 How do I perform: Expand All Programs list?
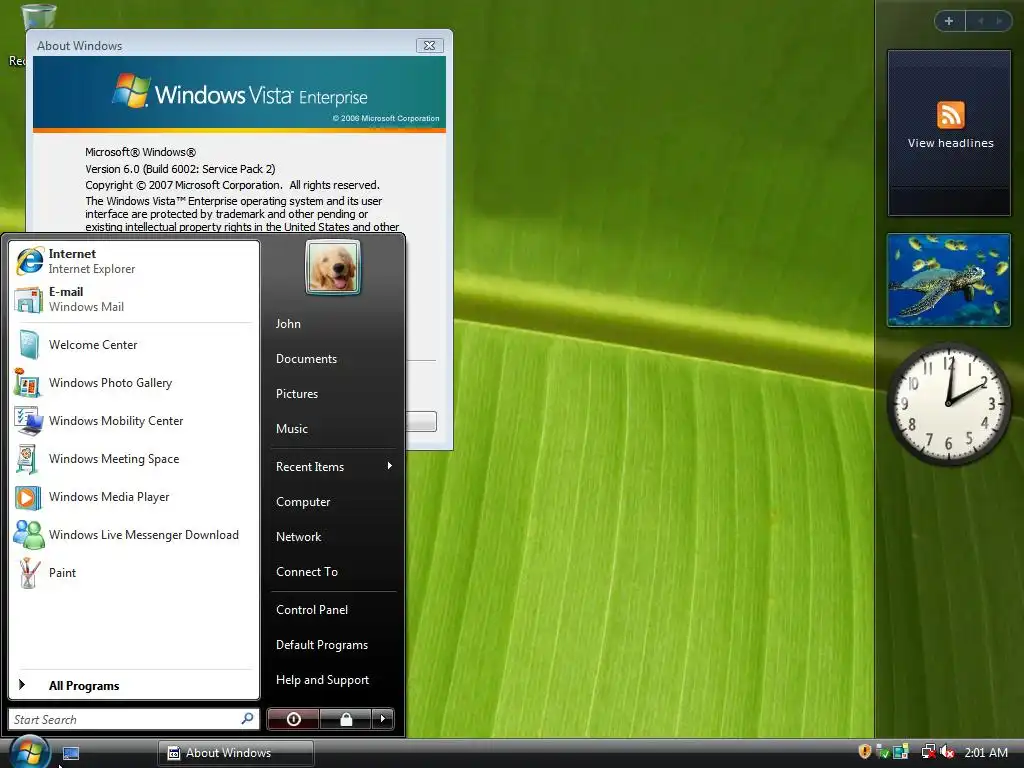click(133, 685)
